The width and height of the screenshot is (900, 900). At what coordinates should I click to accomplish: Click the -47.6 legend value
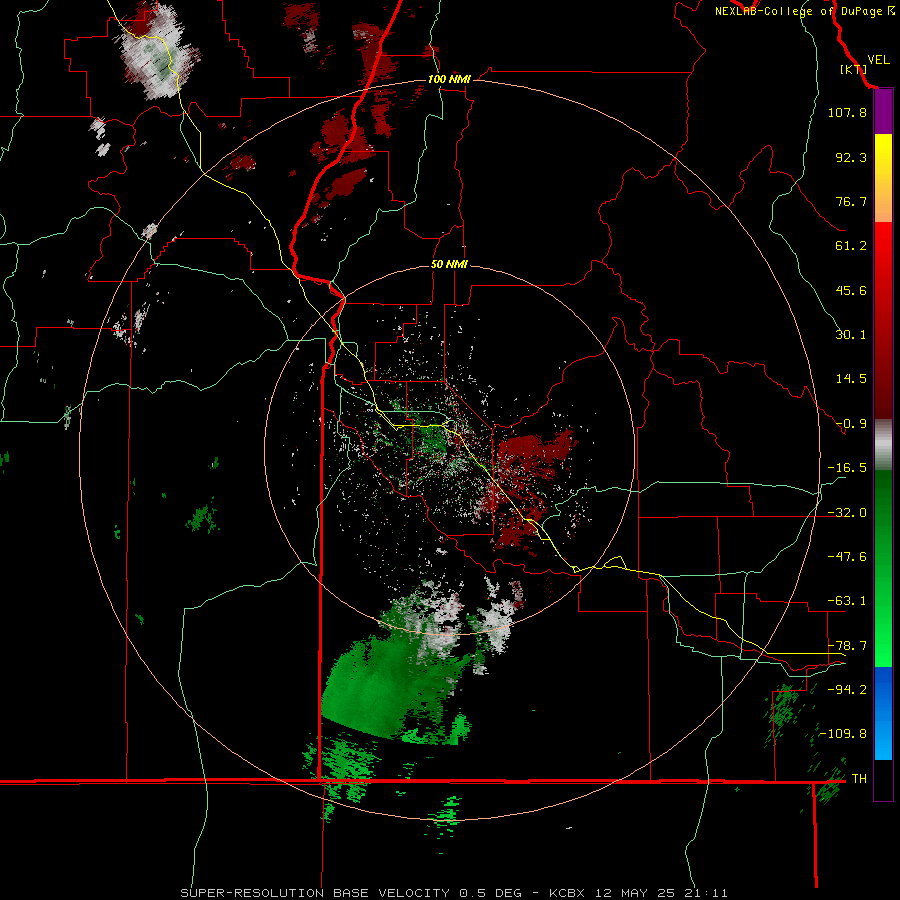(847, 557)
